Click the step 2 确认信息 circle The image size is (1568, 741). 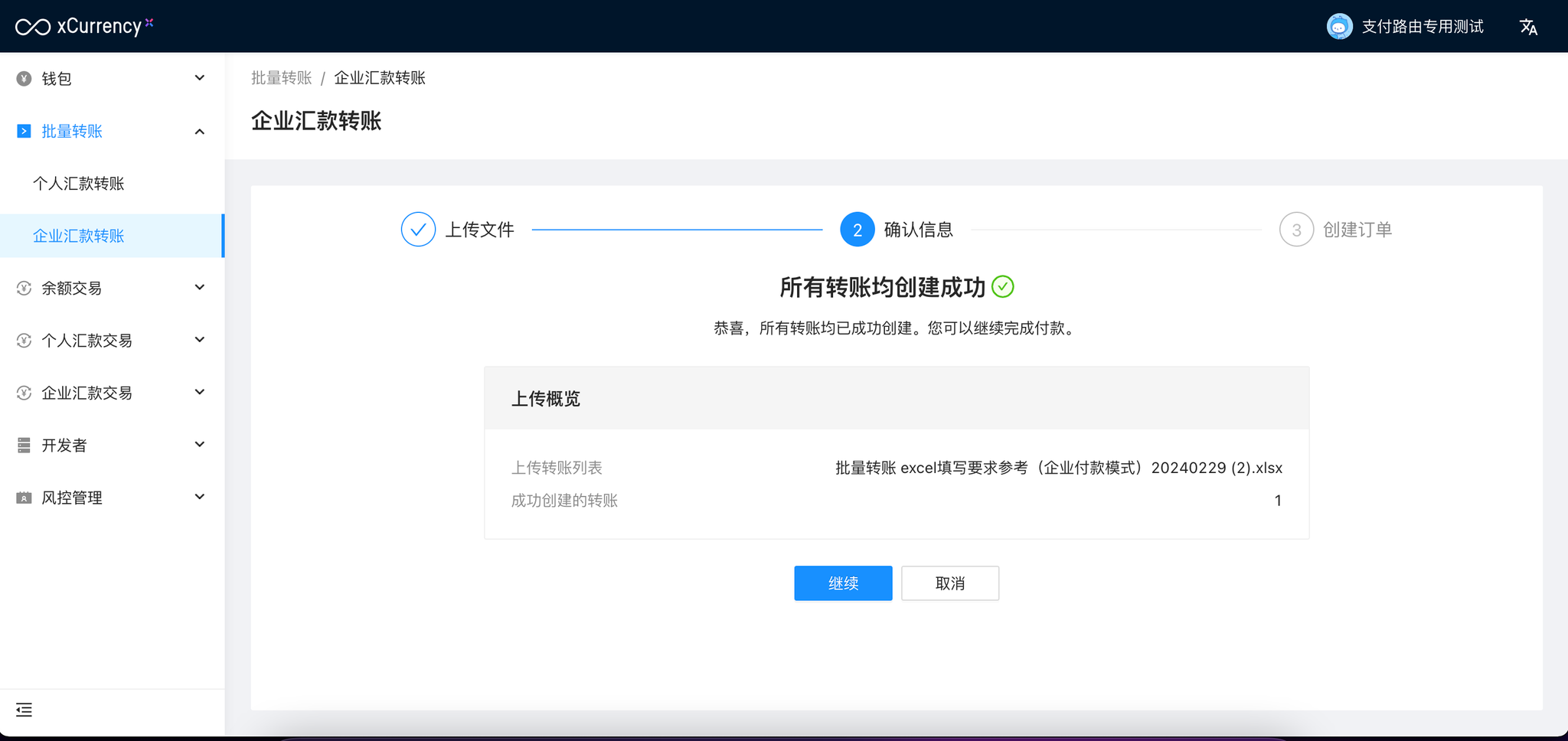(857, 230)
